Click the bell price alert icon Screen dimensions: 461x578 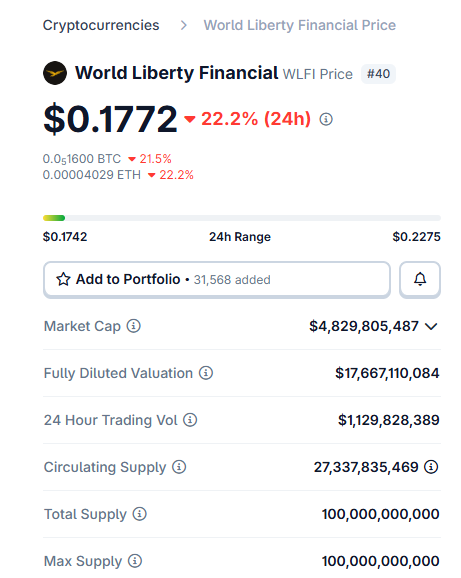tap(420, 279)
